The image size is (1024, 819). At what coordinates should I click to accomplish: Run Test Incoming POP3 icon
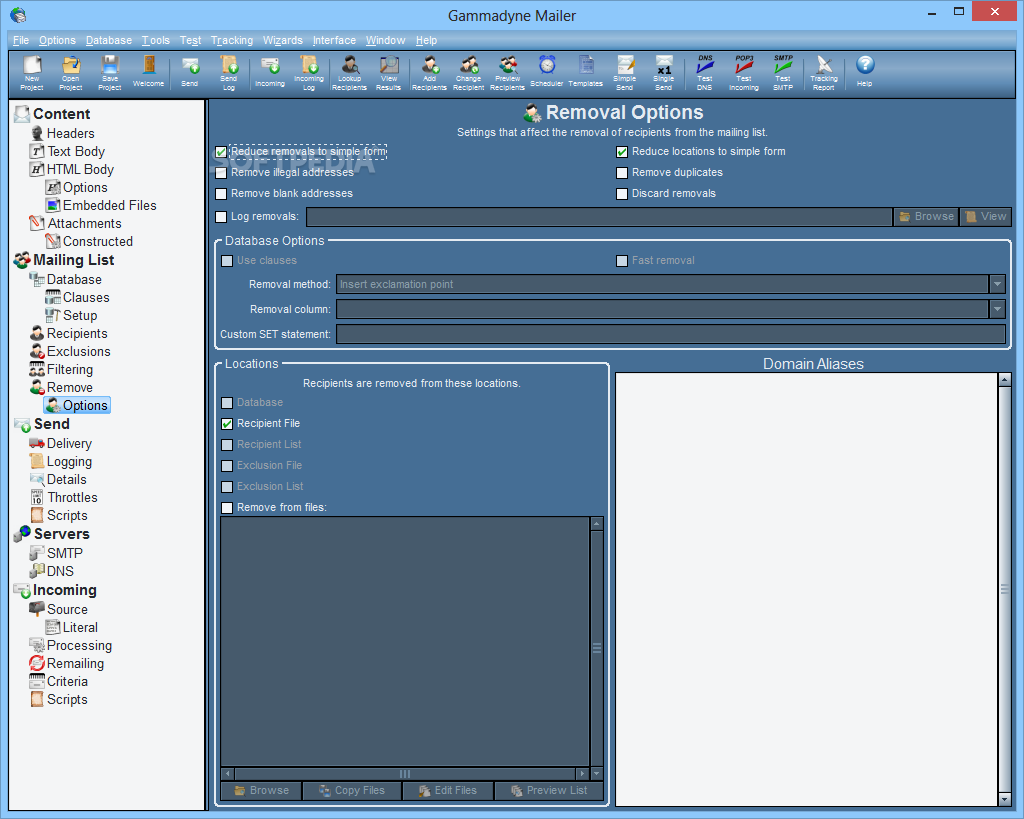click(x=744, y=72)
